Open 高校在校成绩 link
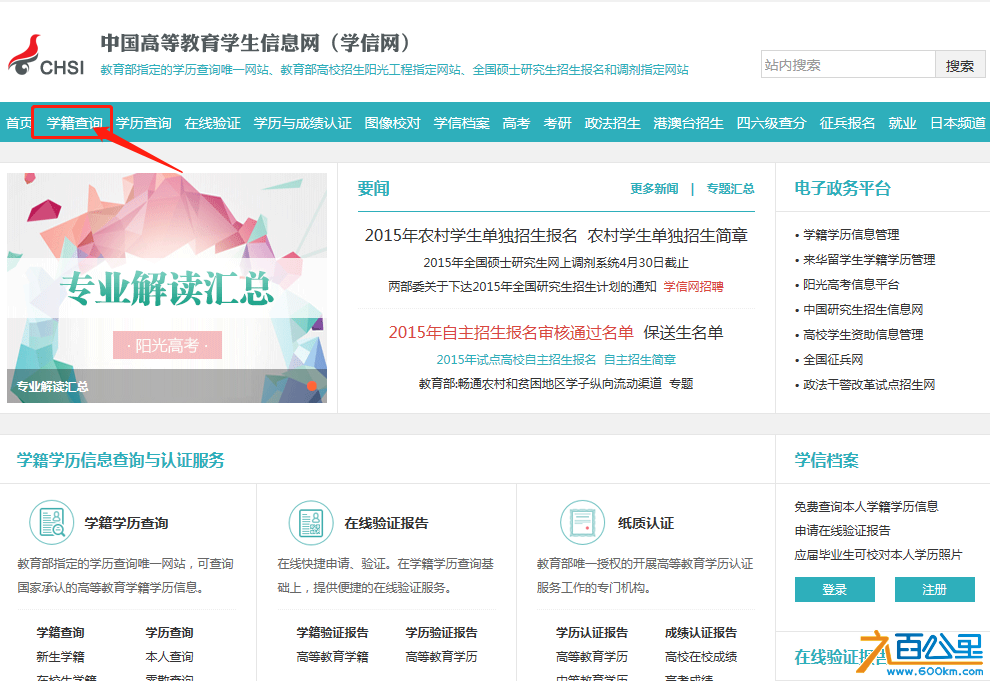Screen dimensions: 990x681 coord(701,657)
